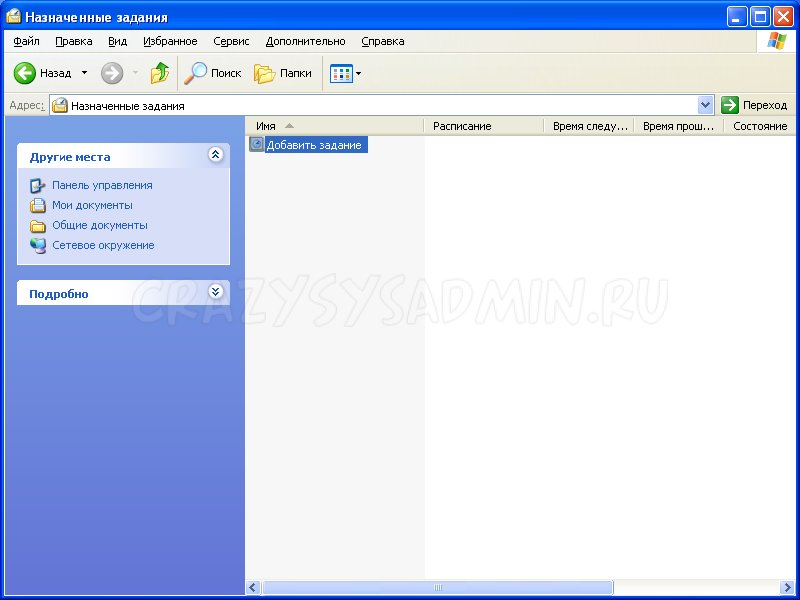Open the Мои документы link

coord(92,205)
